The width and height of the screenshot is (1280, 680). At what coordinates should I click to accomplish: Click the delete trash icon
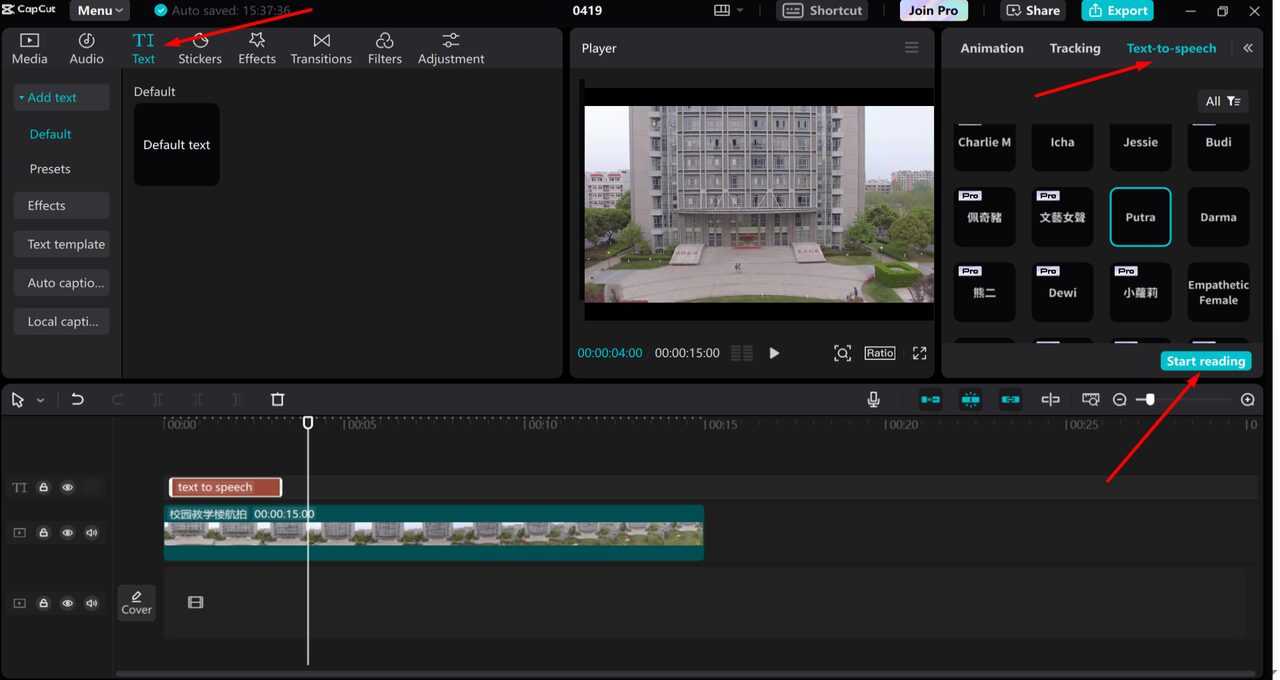coord(278,399)
